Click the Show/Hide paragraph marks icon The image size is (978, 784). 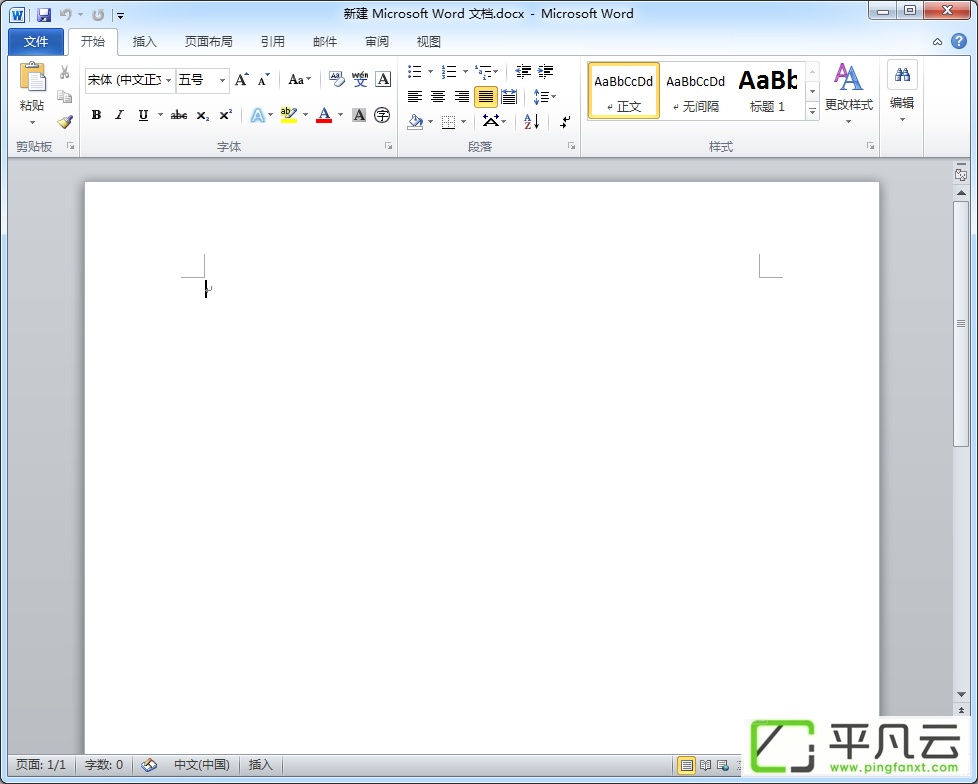pos(565,122)
